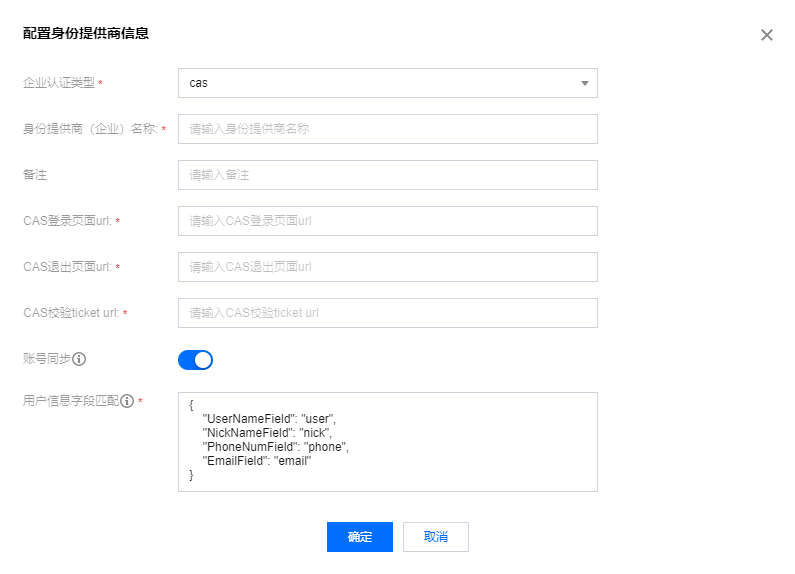Click the 账号同步 label text

[x=46, y=358]
